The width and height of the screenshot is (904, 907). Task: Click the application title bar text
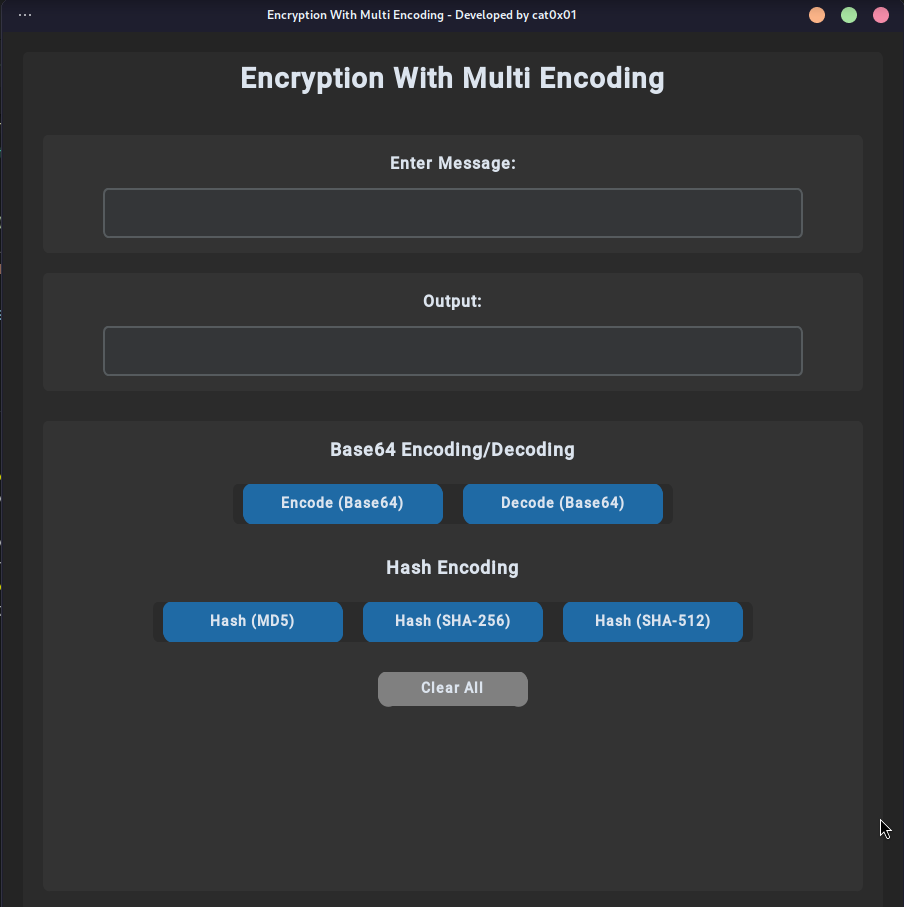[x=421, y=15]
